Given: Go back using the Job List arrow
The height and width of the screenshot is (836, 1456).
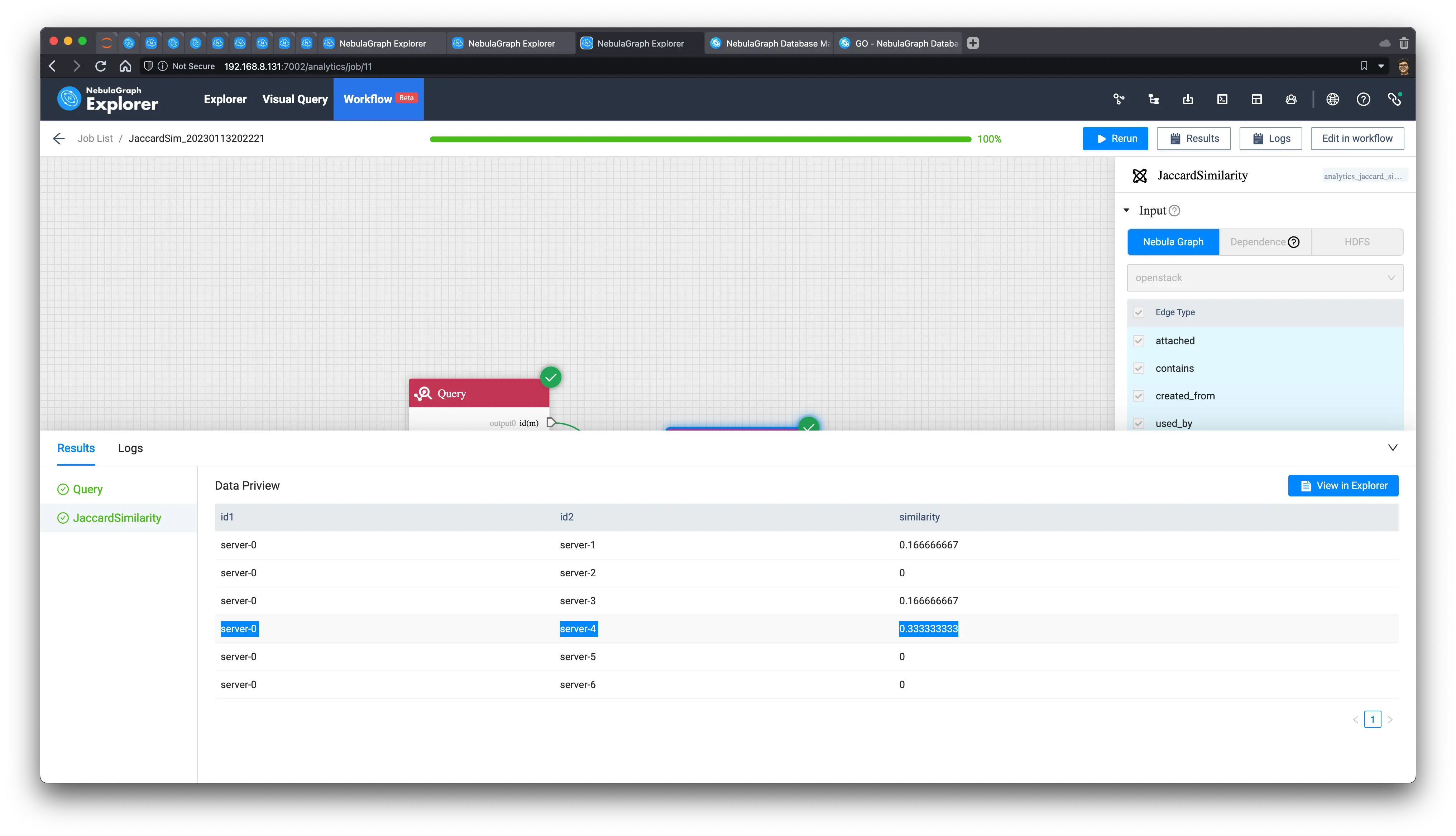Looking at the screenshot, I should [58, 138].
